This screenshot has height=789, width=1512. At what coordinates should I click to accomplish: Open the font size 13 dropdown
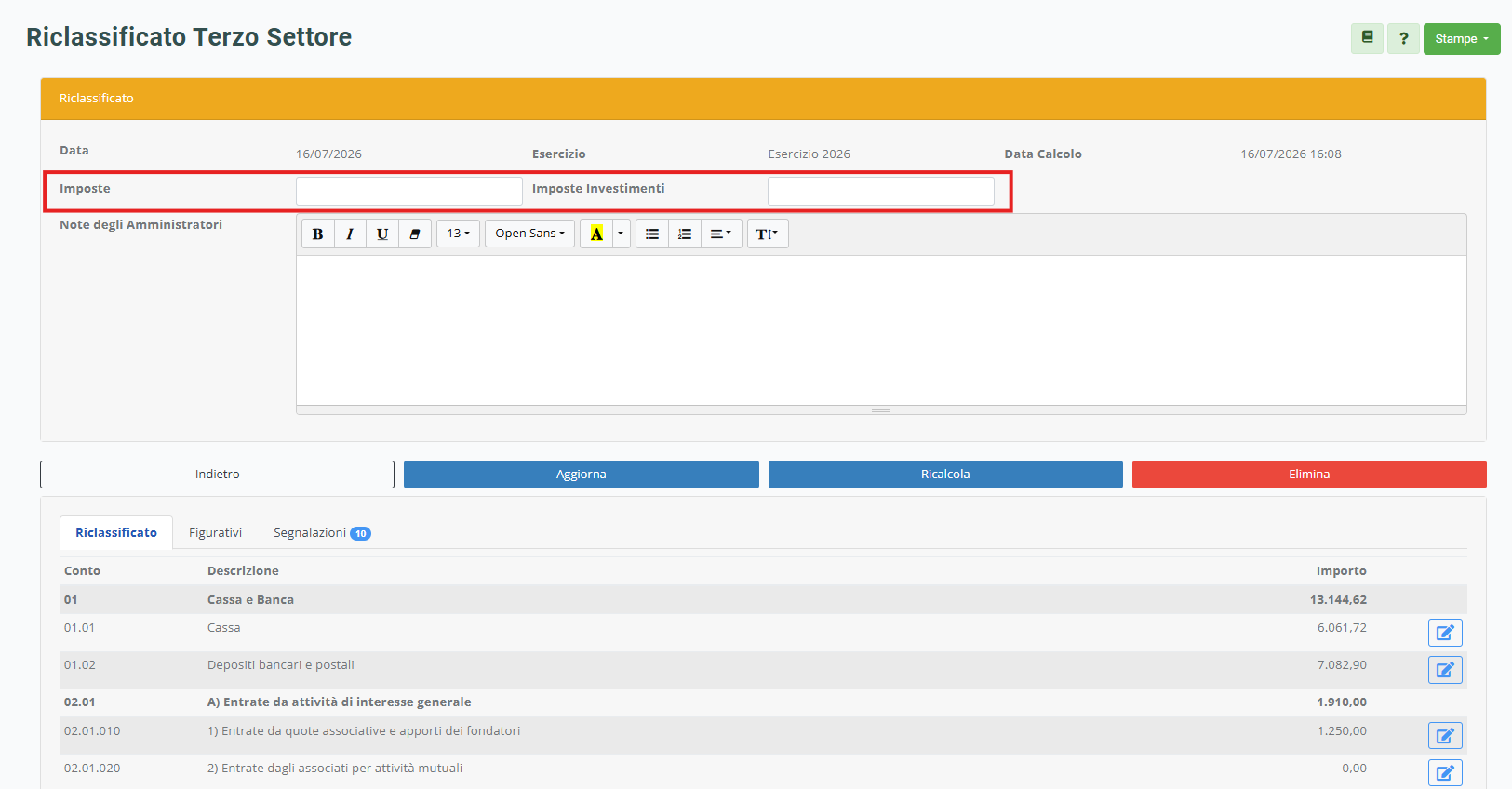pyautogui.click(x=458, y=234)
